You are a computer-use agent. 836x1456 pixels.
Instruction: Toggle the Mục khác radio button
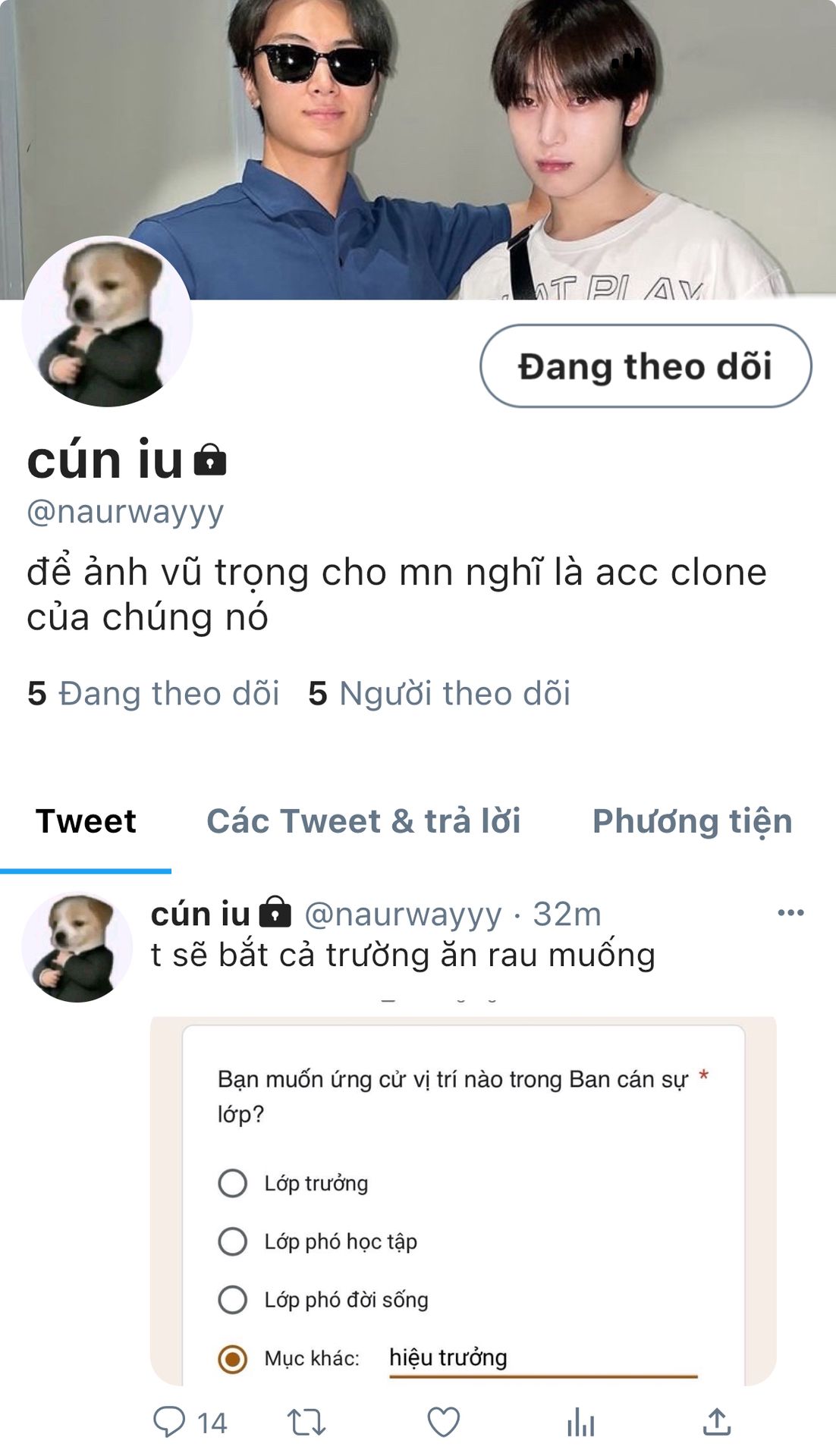click(x=232, y=1359)
